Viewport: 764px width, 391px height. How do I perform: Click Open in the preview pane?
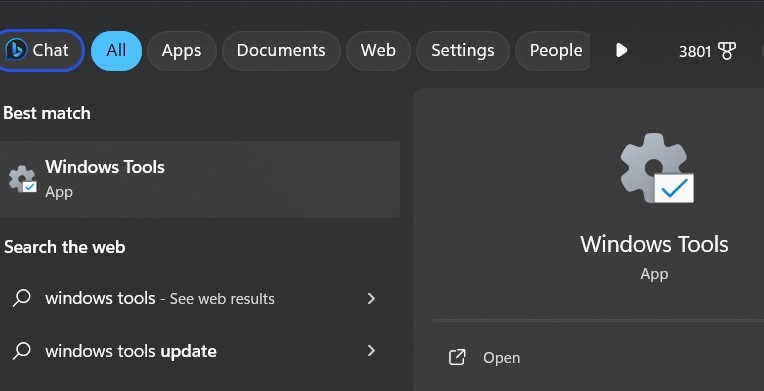(501, 358)
